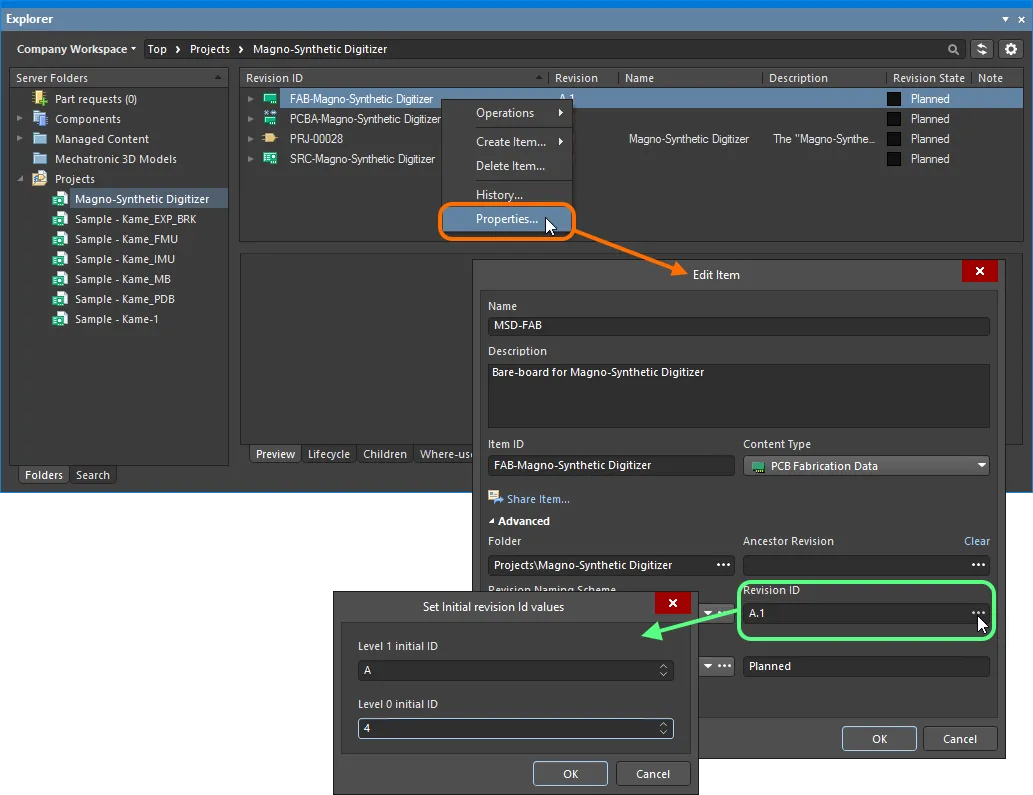1033x795 pixels.
Task: Click the Mechatronic 3D Models folder icon
Action: click(40, 159)
